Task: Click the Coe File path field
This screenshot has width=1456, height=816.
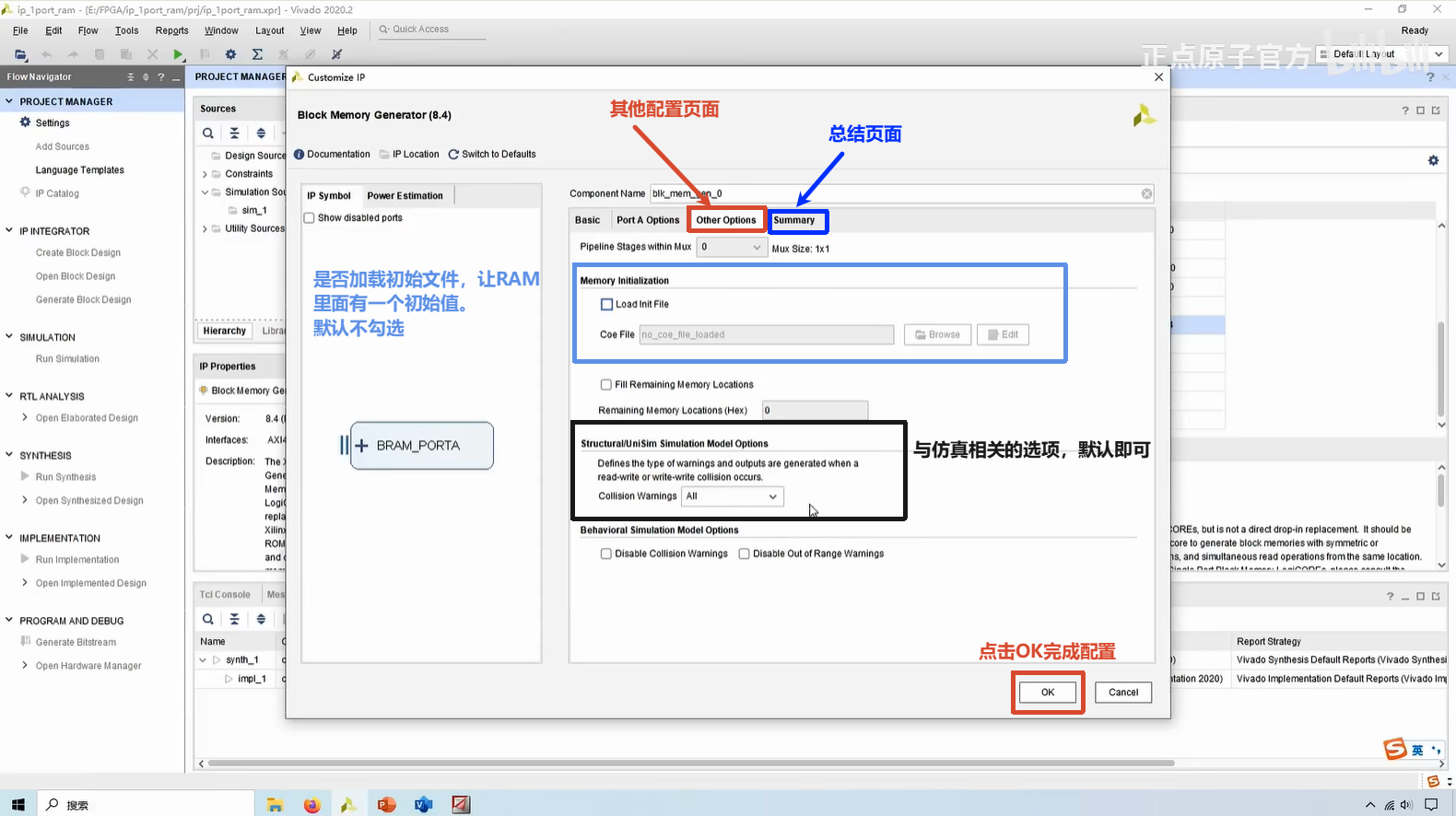Action: coord(767,334)
